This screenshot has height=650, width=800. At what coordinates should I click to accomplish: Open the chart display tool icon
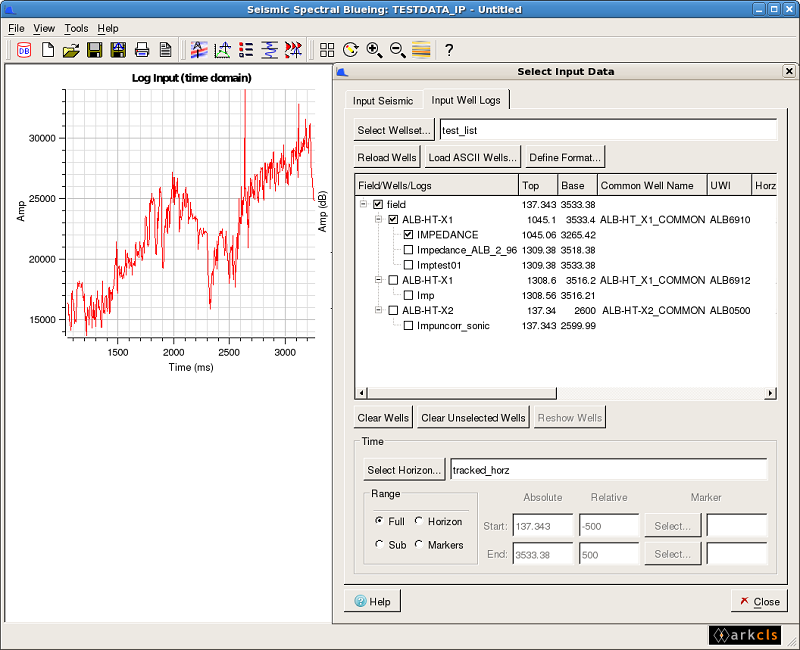point(222,50)
